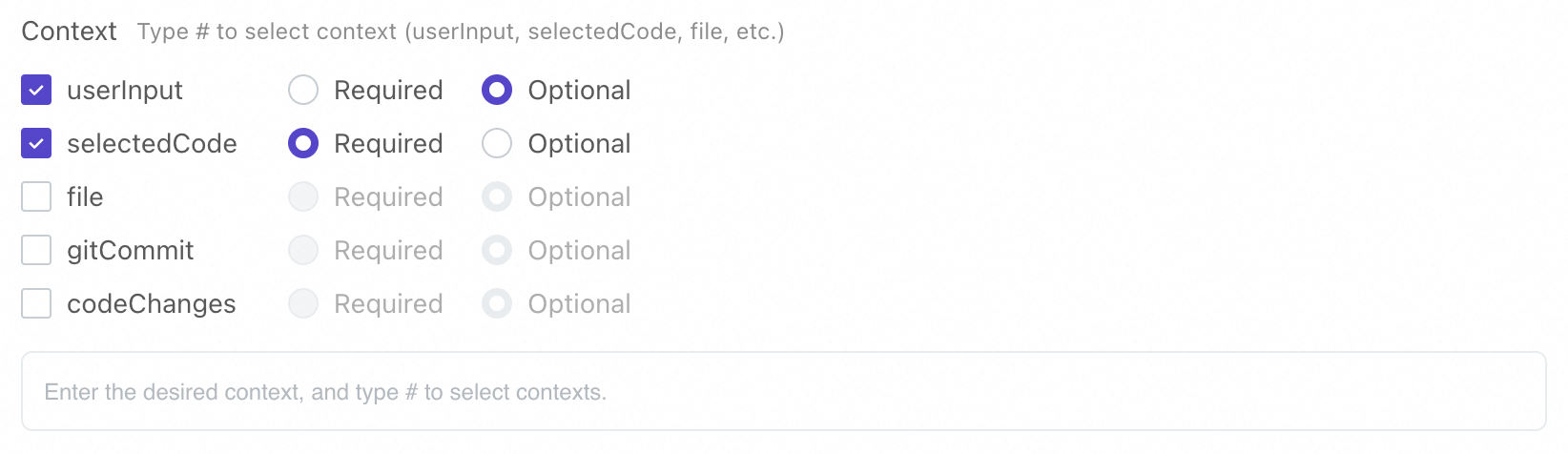Click the selectedCode label text
The height and width of the screenshot is (454, 1568).
click(x=152, y=144)
